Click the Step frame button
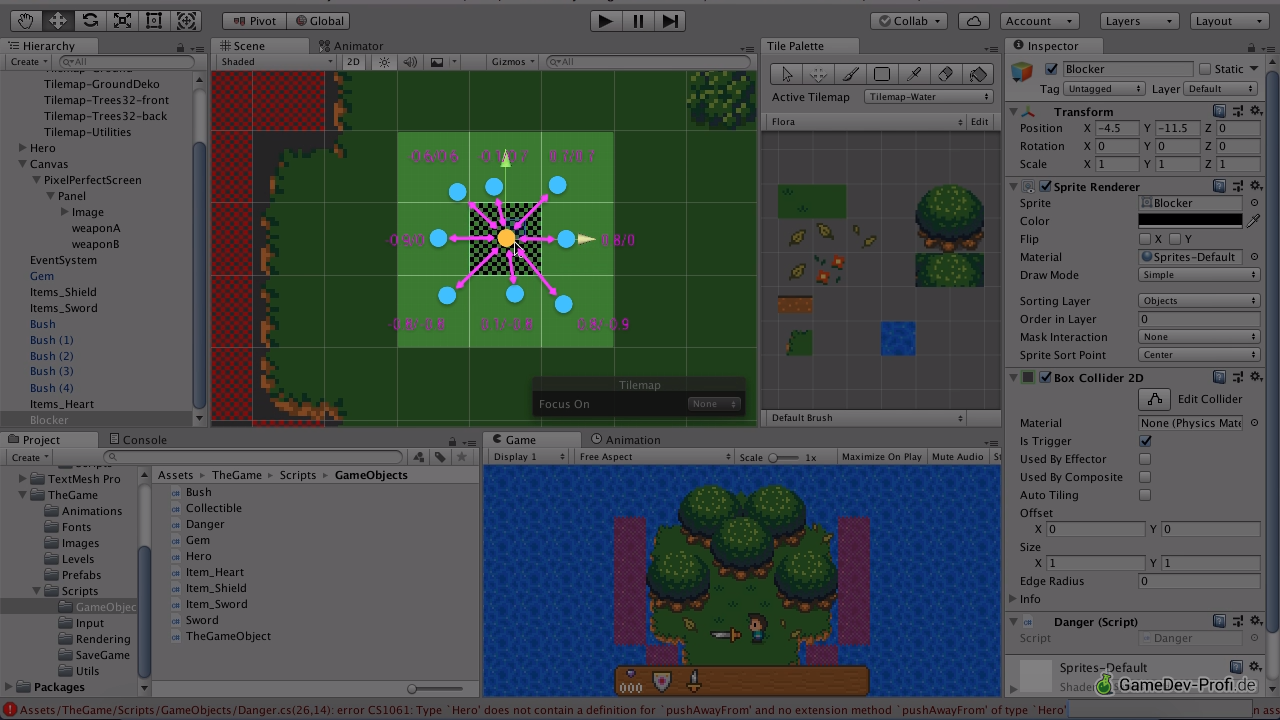1280x720 pixels. point(670,20)
